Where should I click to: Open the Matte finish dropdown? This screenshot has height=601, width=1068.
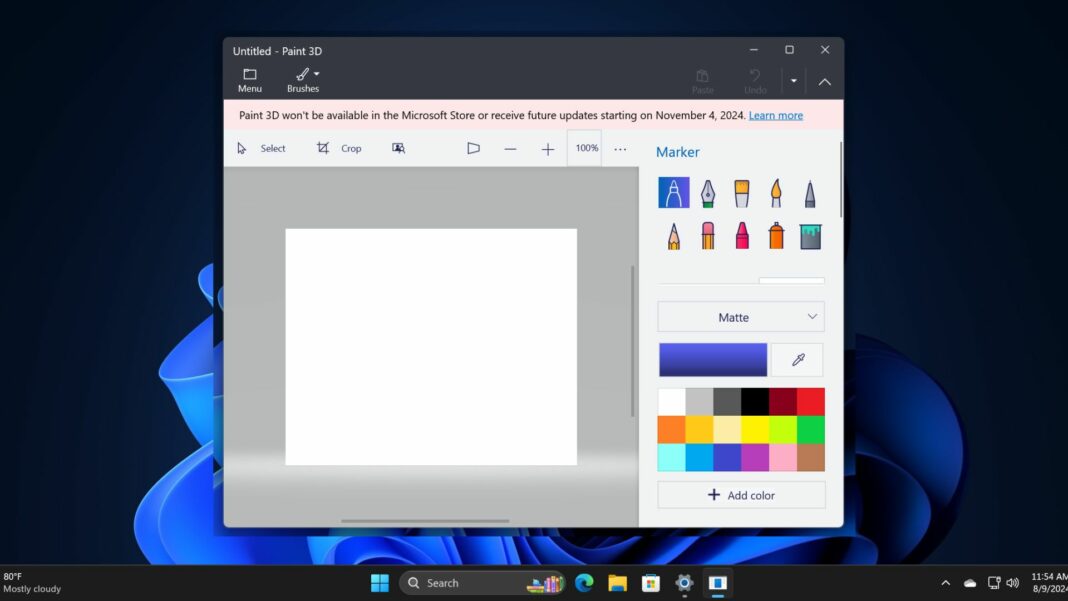coord(740,316)
